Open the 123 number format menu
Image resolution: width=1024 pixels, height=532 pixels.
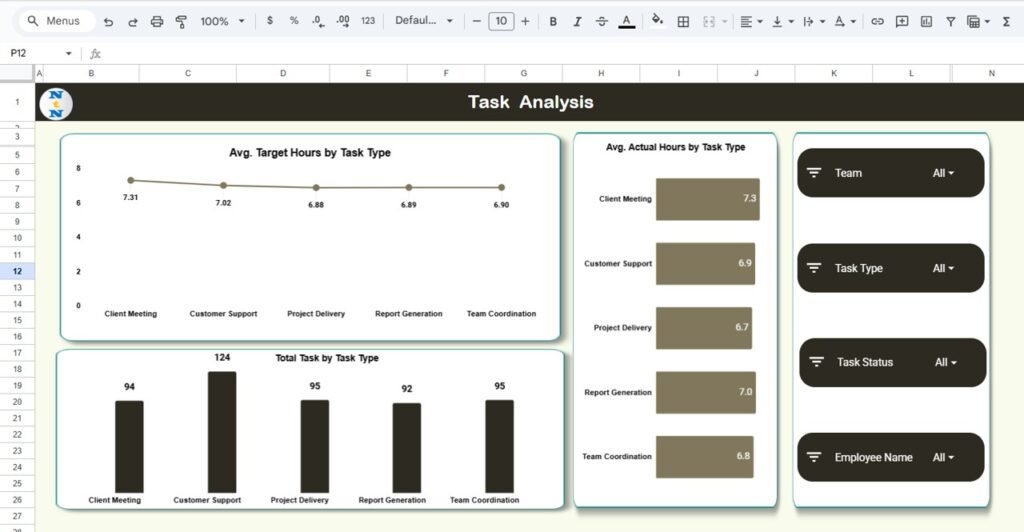pyautogui.click(x=368, y=21)
